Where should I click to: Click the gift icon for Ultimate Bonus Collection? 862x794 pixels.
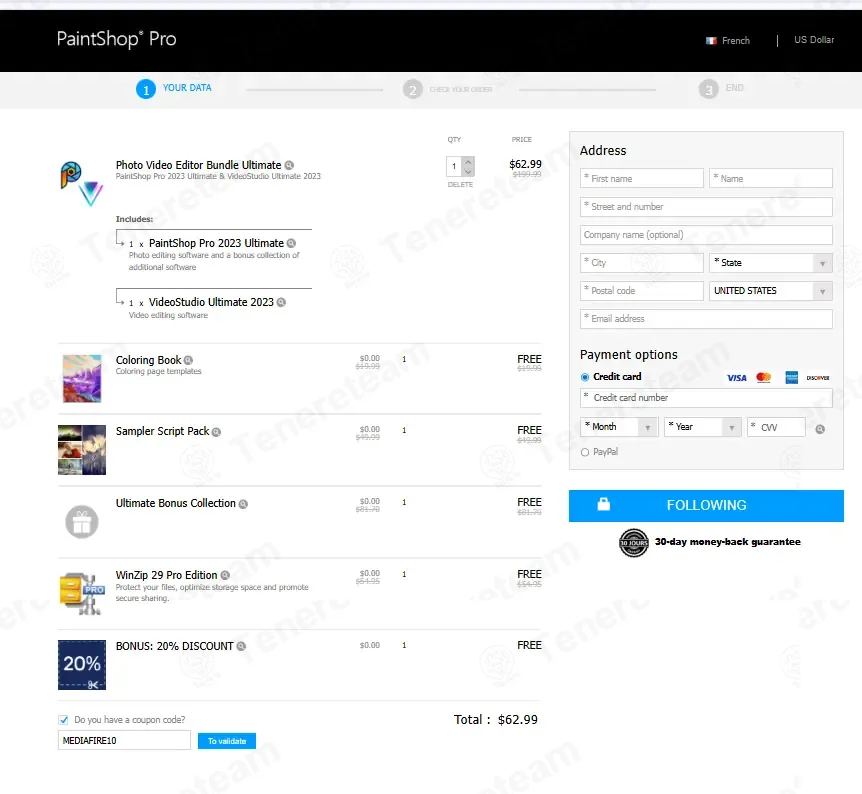point(82,522)
